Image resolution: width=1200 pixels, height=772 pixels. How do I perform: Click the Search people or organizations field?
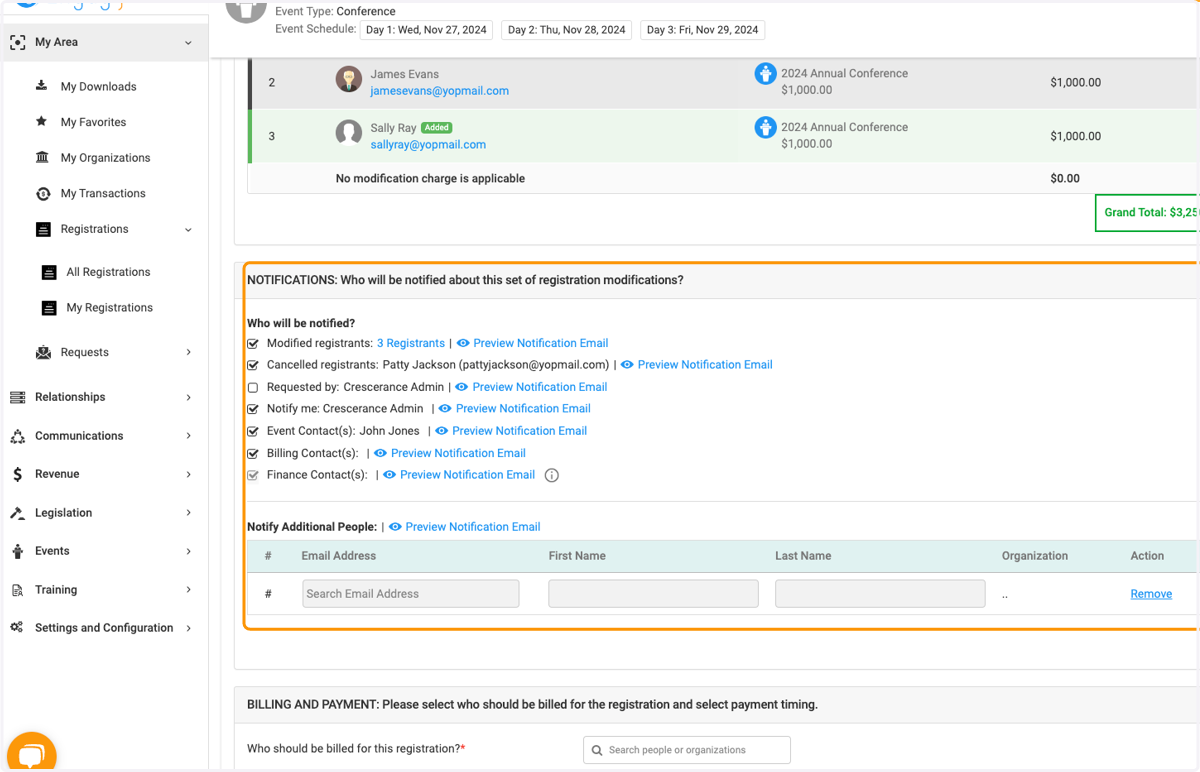(687, 750)
